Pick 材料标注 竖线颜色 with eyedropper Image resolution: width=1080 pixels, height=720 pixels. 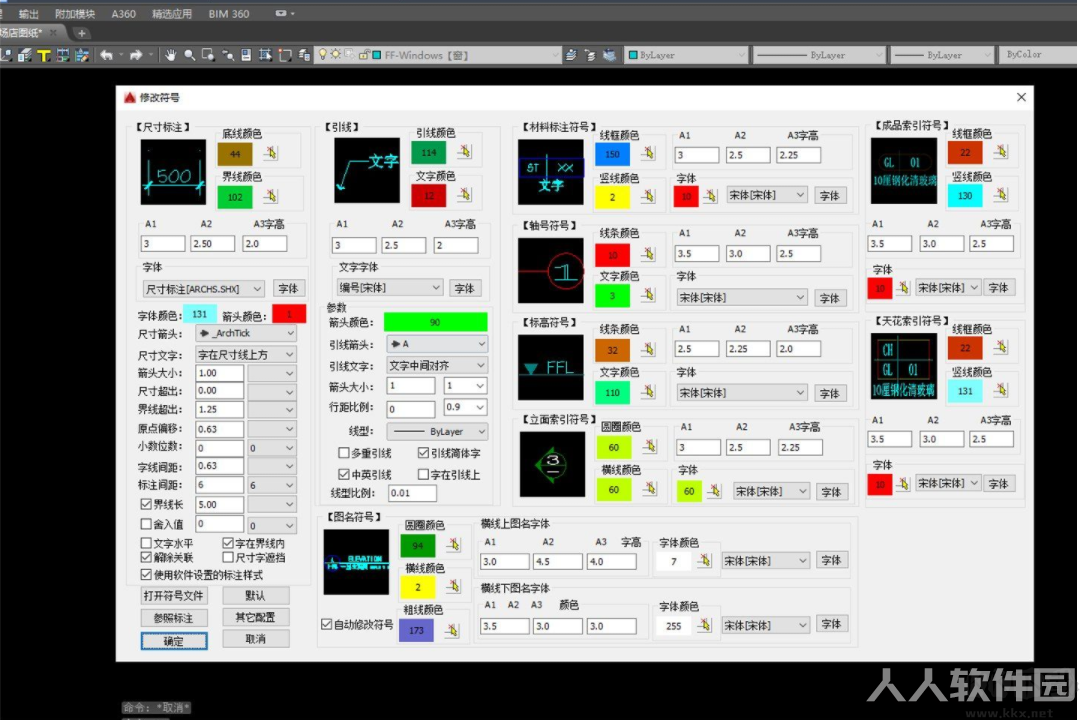tap(648, 197)
